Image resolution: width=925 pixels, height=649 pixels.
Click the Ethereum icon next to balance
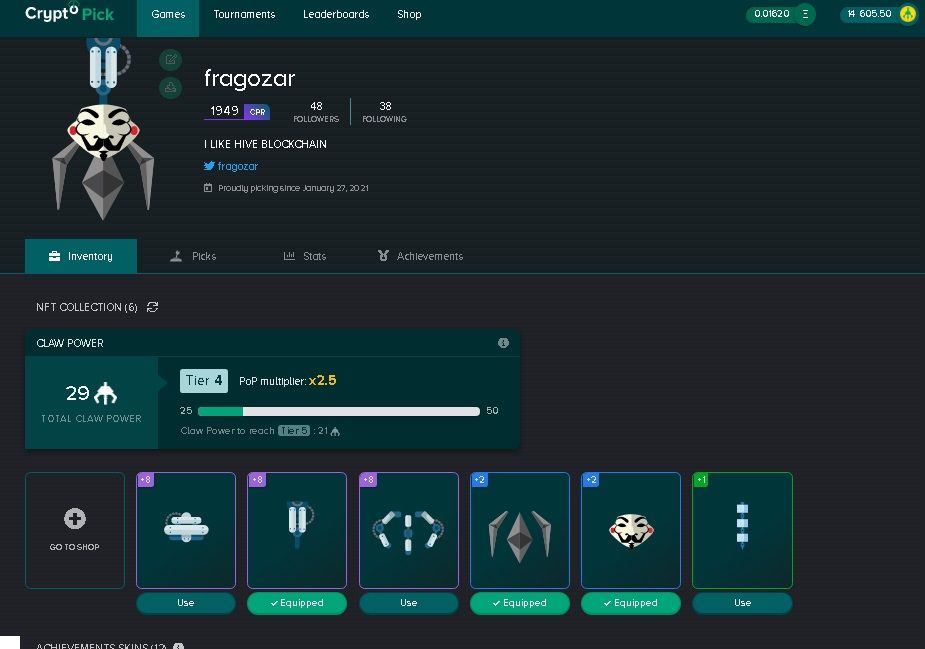coord(805,14)
